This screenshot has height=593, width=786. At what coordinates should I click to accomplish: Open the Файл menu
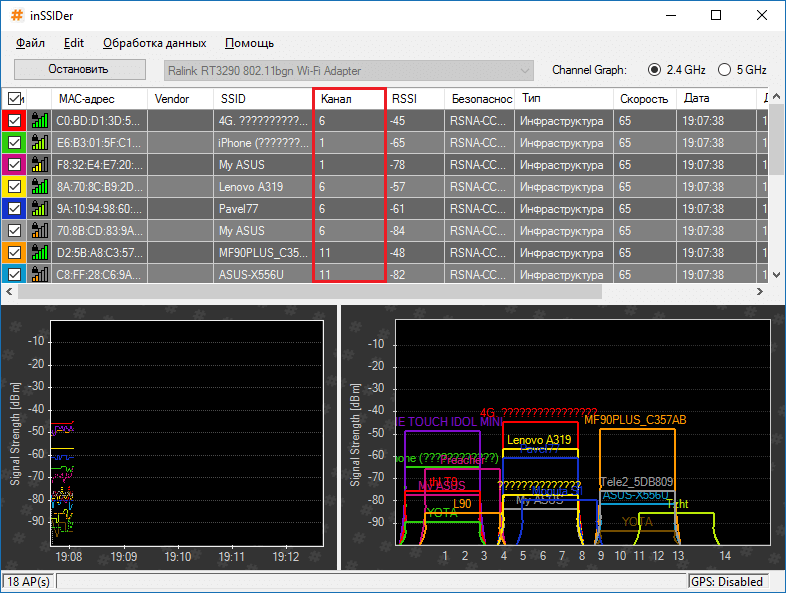coord(30,43)
